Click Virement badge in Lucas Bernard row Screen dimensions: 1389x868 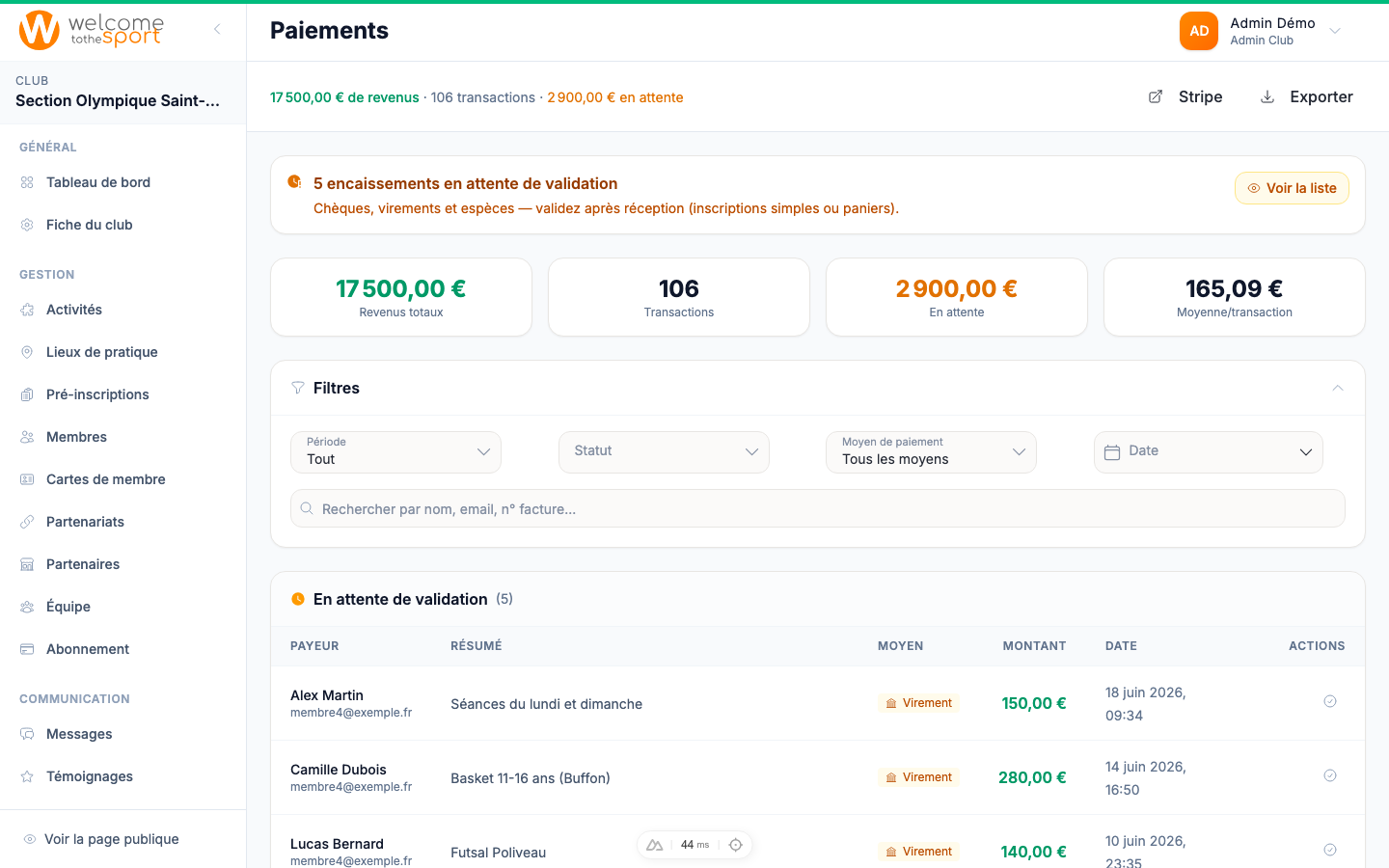pos(918,852)
